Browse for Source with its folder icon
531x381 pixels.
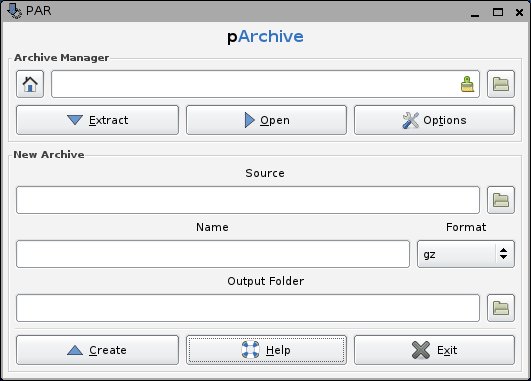[501, 200]
